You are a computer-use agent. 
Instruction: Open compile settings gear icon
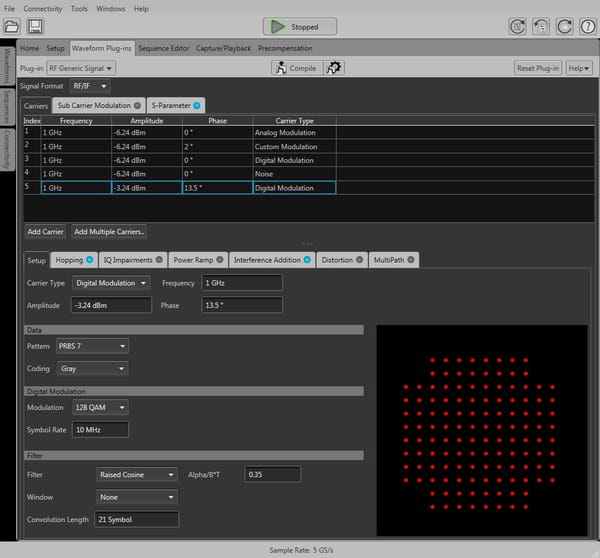(335, 68)
